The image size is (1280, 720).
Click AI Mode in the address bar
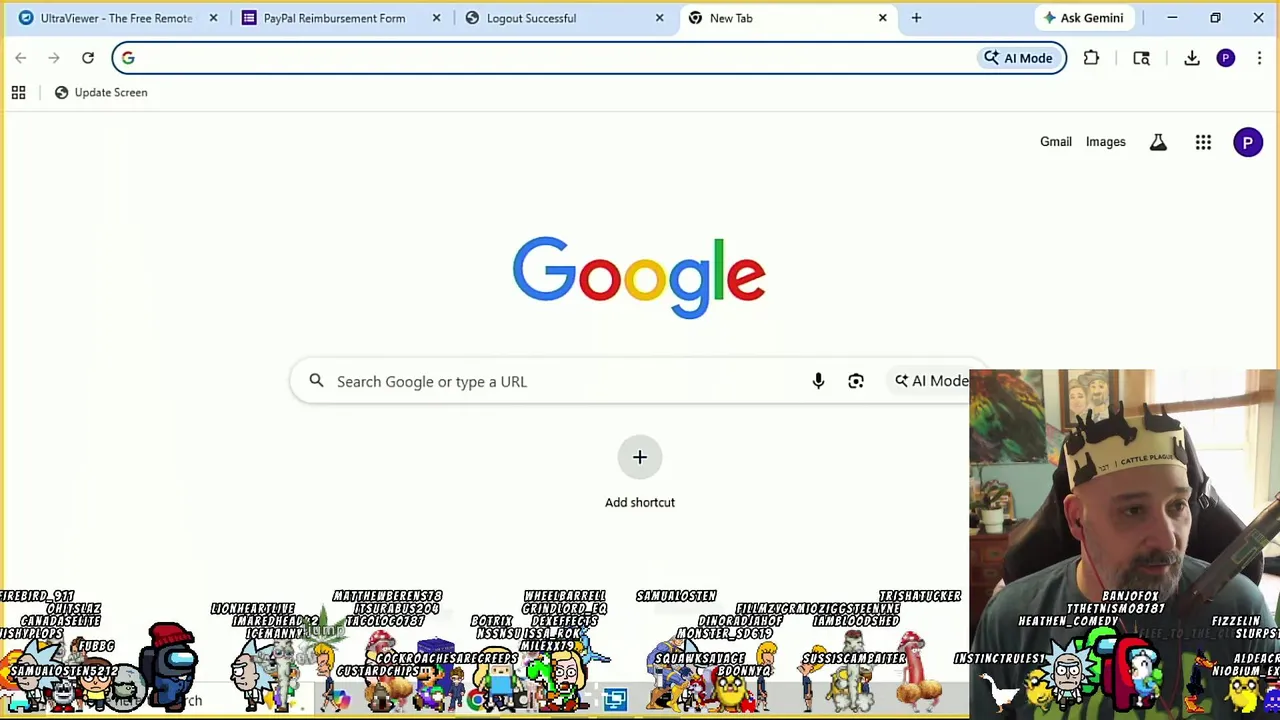(1018, 58)
